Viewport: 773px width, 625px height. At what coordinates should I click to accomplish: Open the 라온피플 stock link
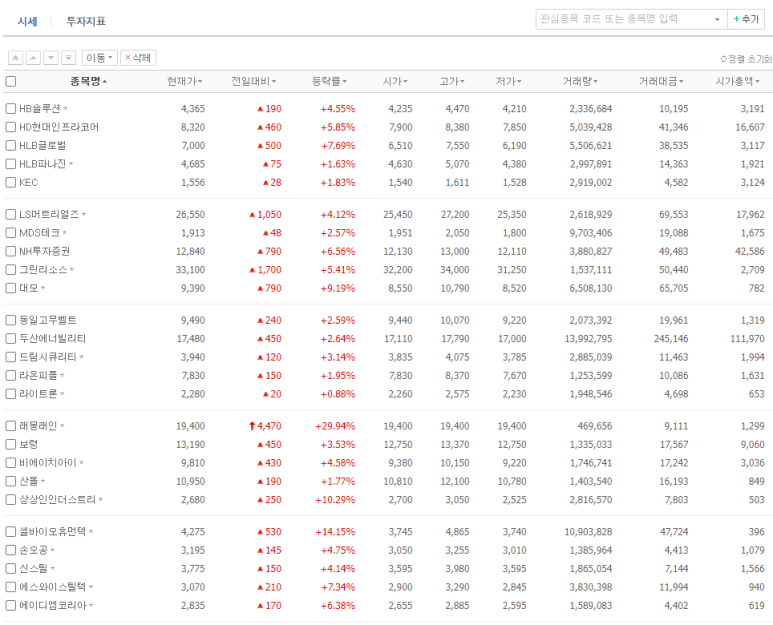point(38,376)
